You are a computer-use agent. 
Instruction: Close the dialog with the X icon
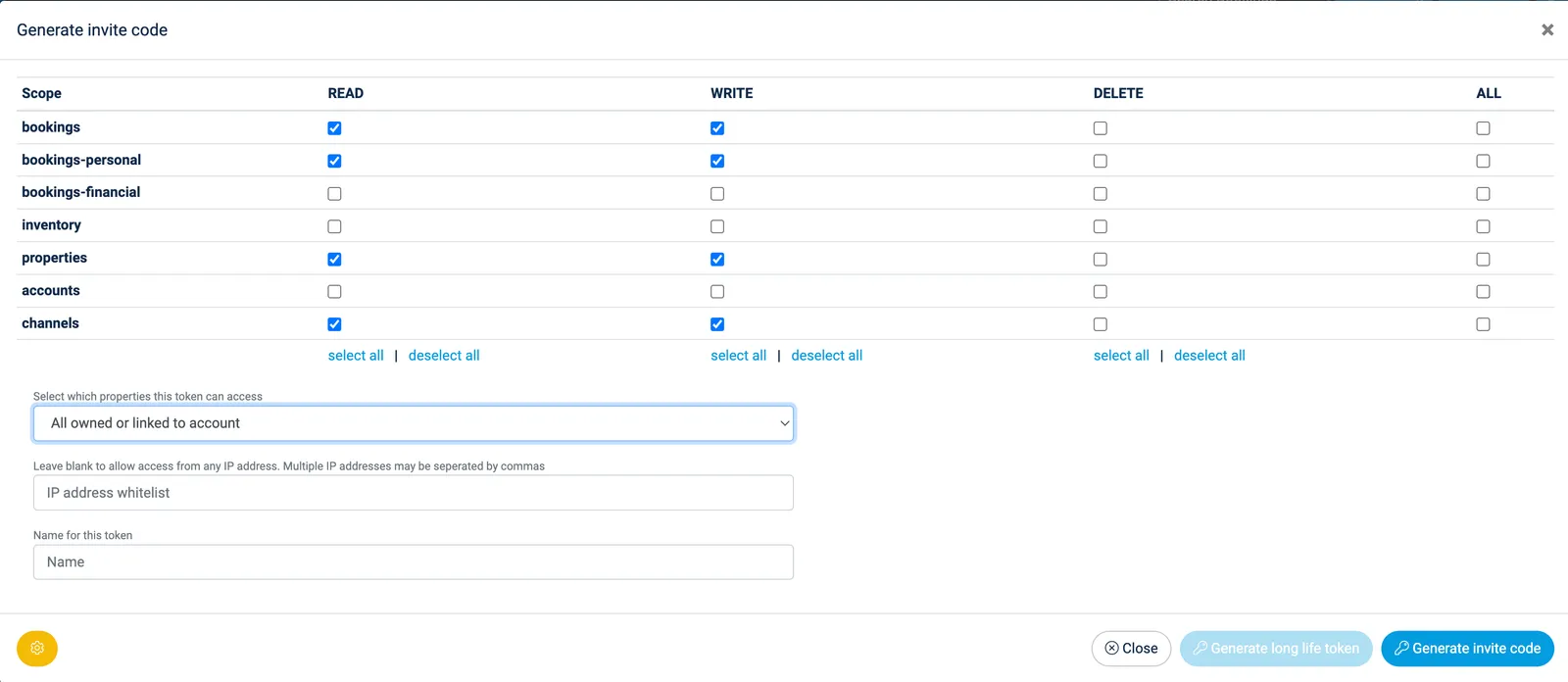pyautogui.click(x=1547, y=30)
